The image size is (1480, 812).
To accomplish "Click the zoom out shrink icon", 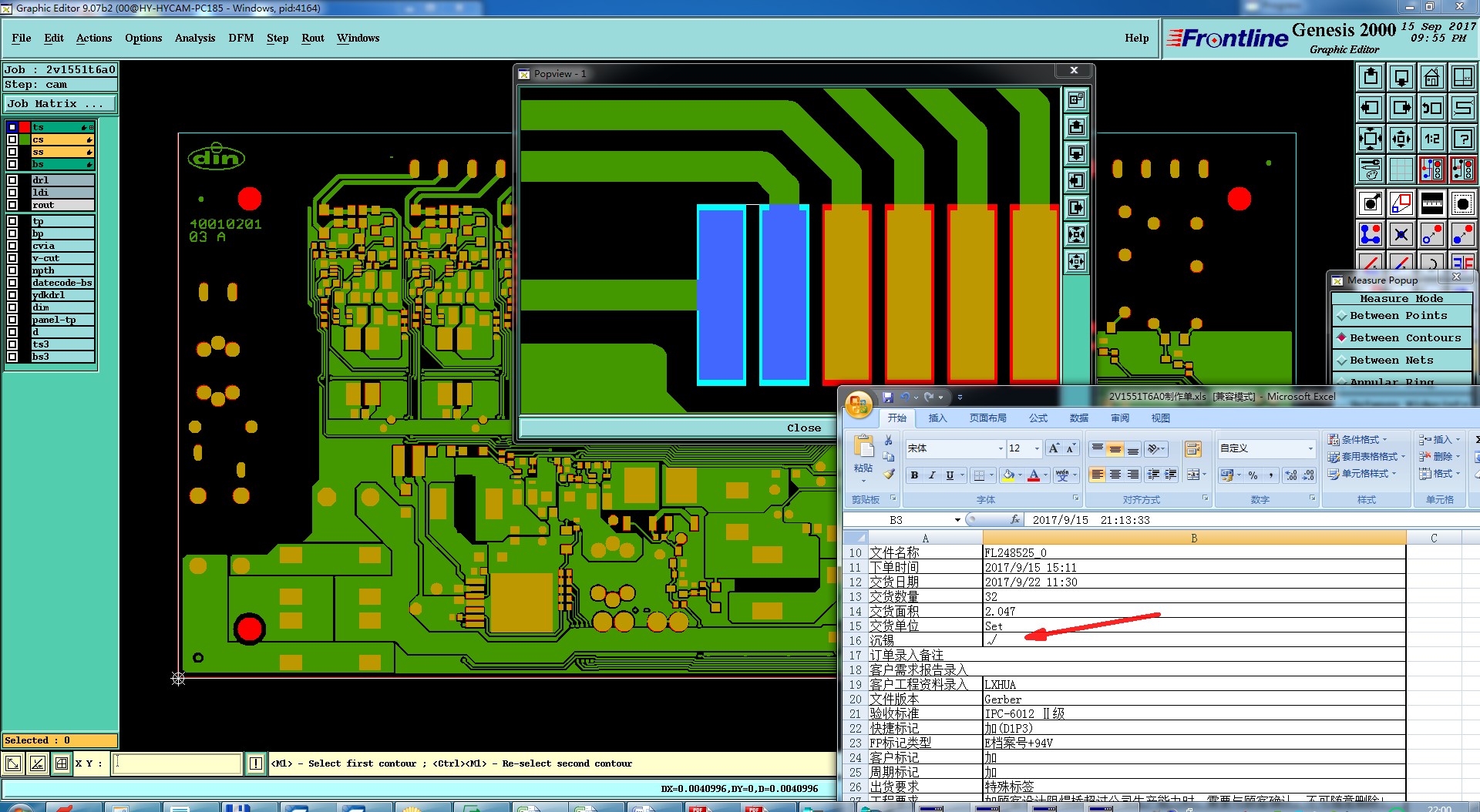I will tap(1401, 139).
